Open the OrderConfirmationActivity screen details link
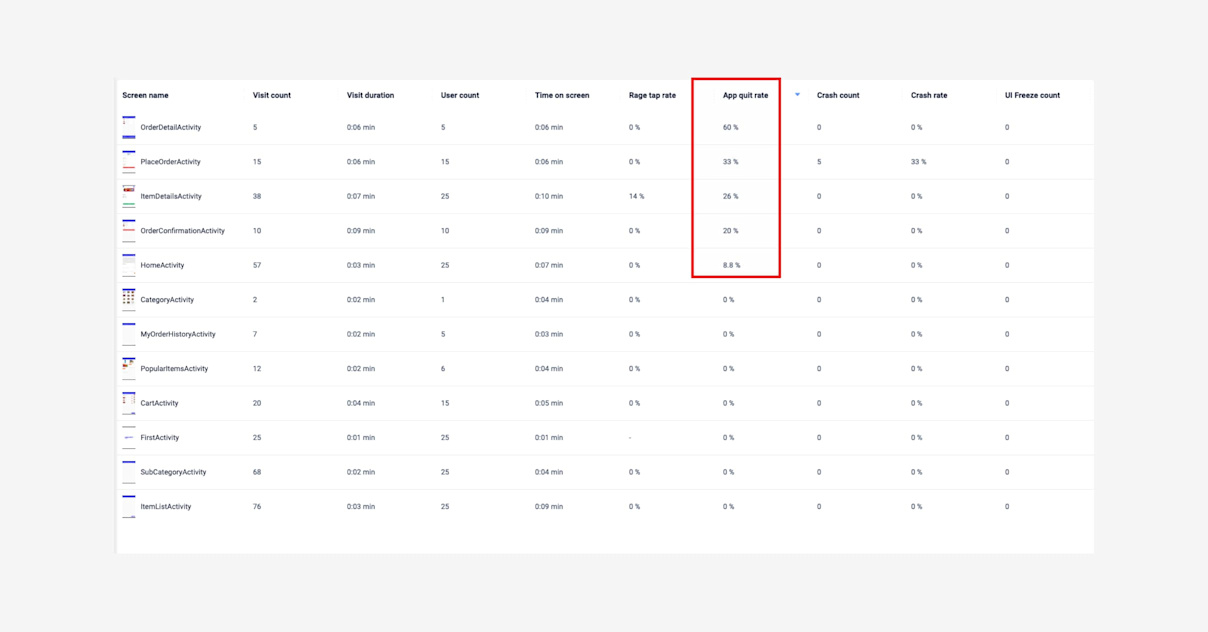1208x632 pixels. click(185, 230)
